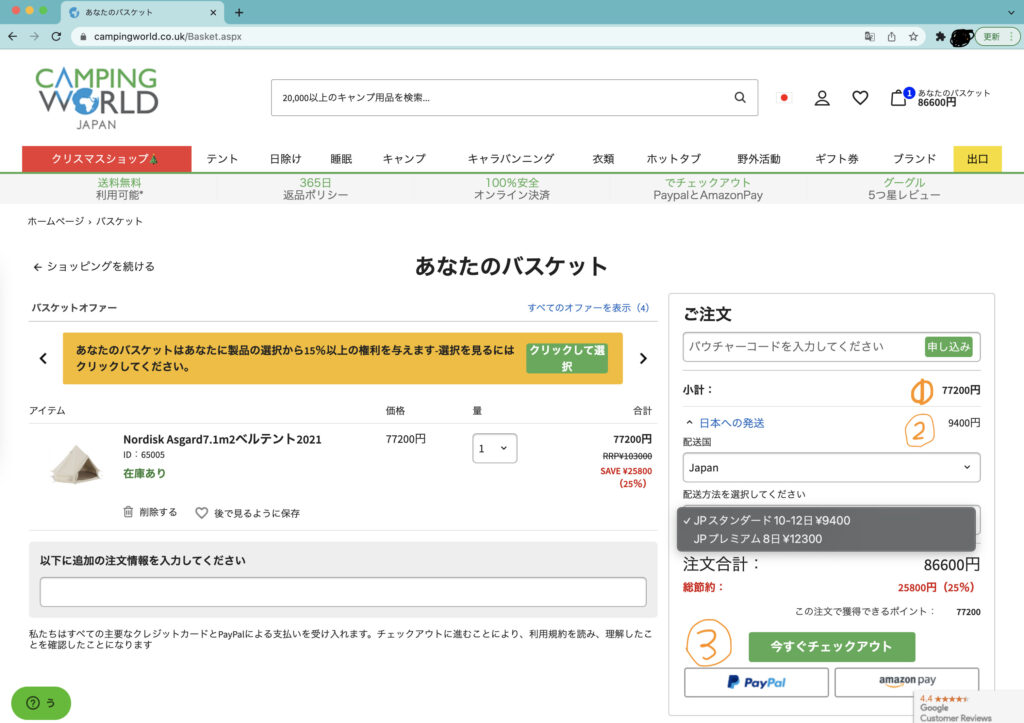Open the extensions puzzle icon
Image resolution: width=1024 pixels, height=723 pixels.
[x=940, y=37]
